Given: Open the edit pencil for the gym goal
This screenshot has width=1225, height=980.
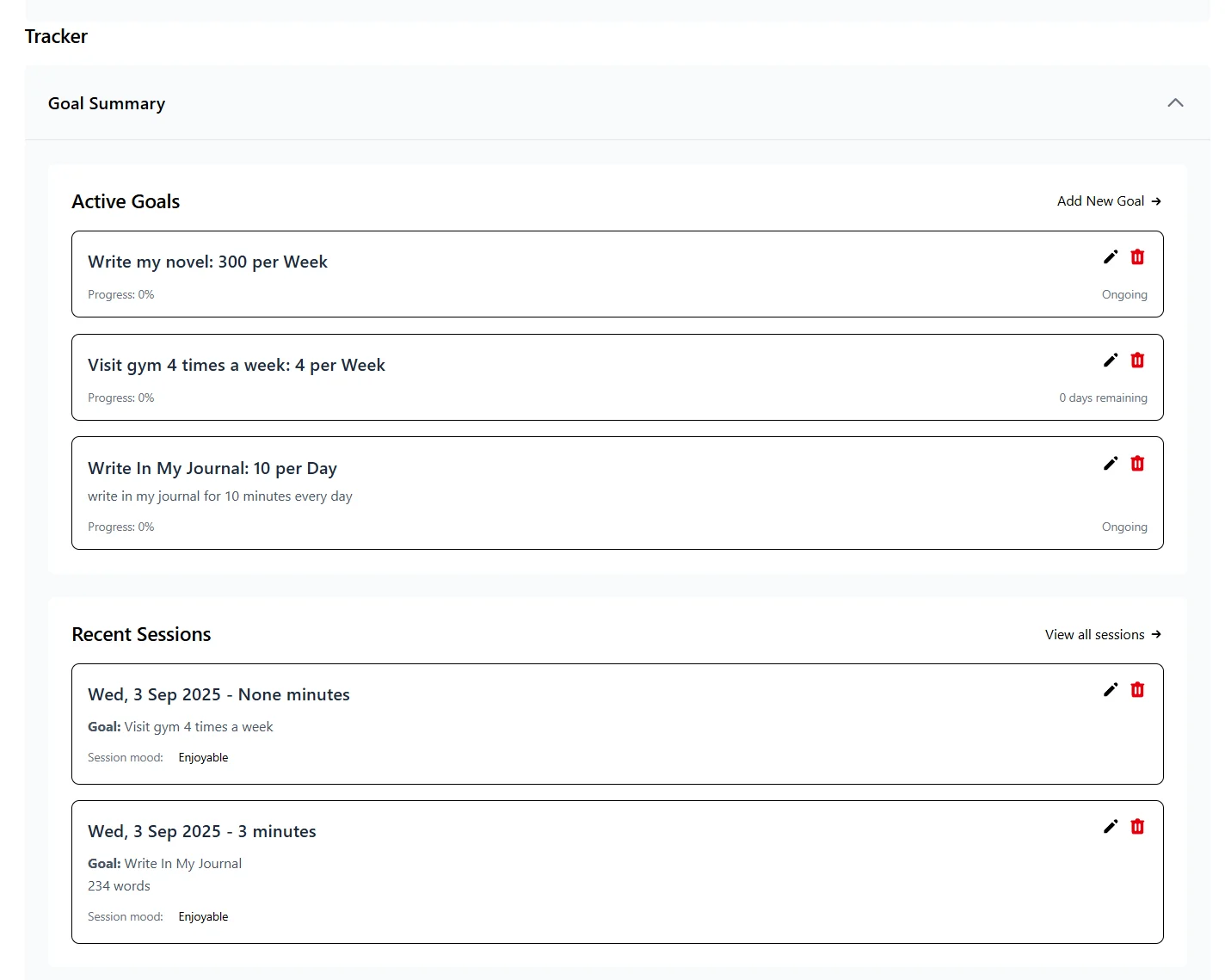Looking at the screenshot, I should (1110, 360).
